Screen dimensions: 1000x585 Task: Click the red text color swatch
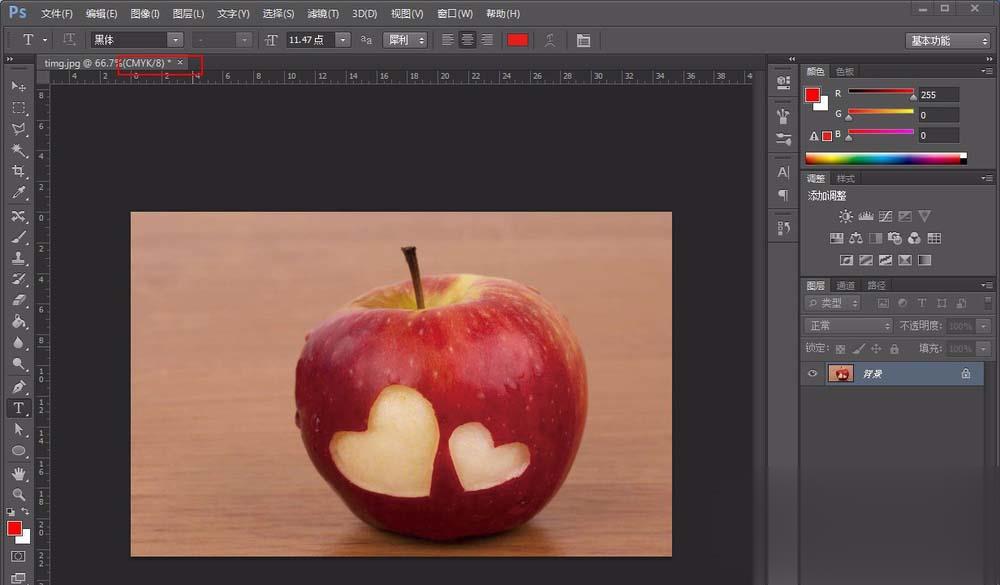517,40
